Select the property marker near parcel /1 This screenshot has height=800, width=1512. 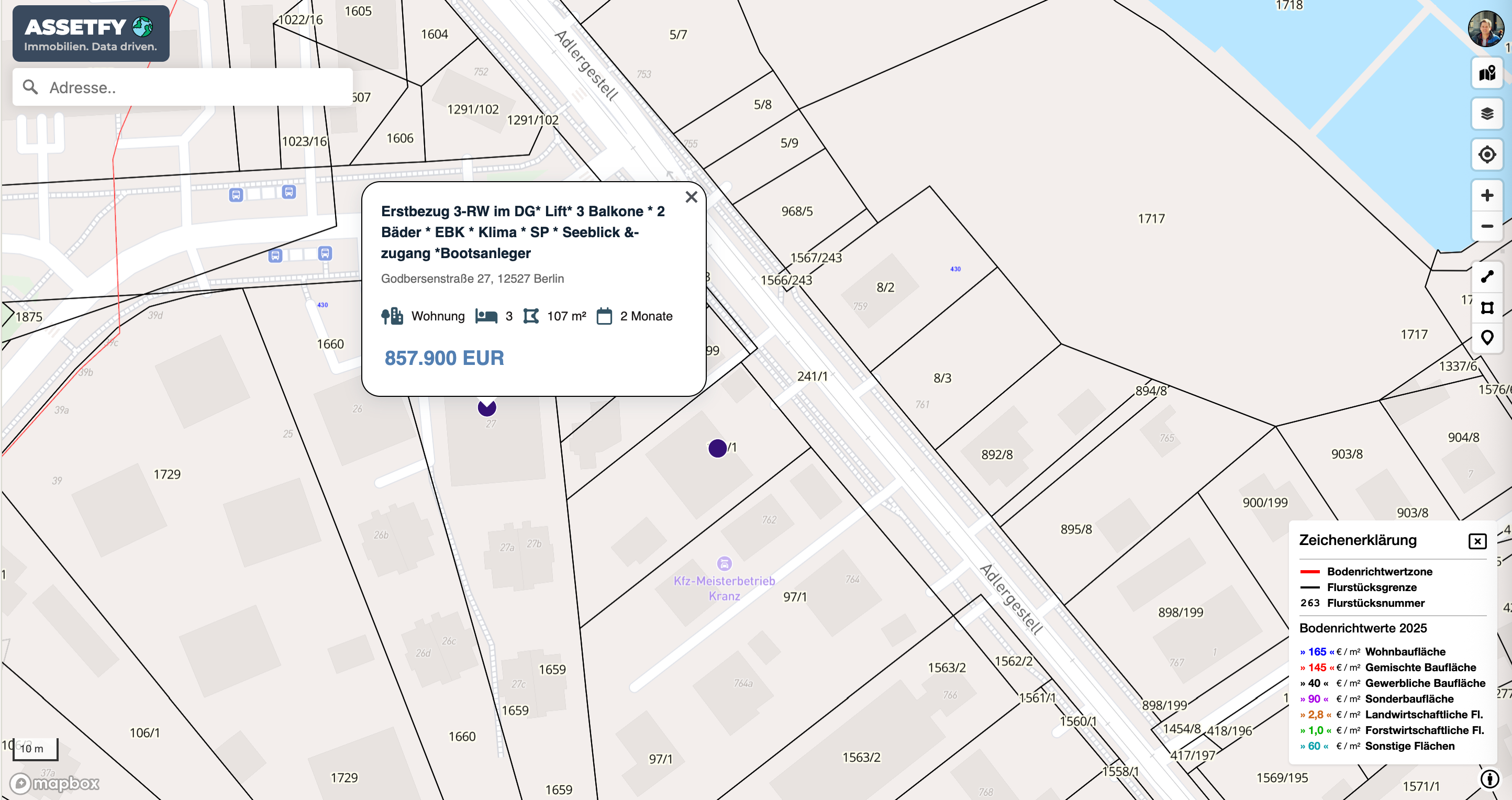717,448
